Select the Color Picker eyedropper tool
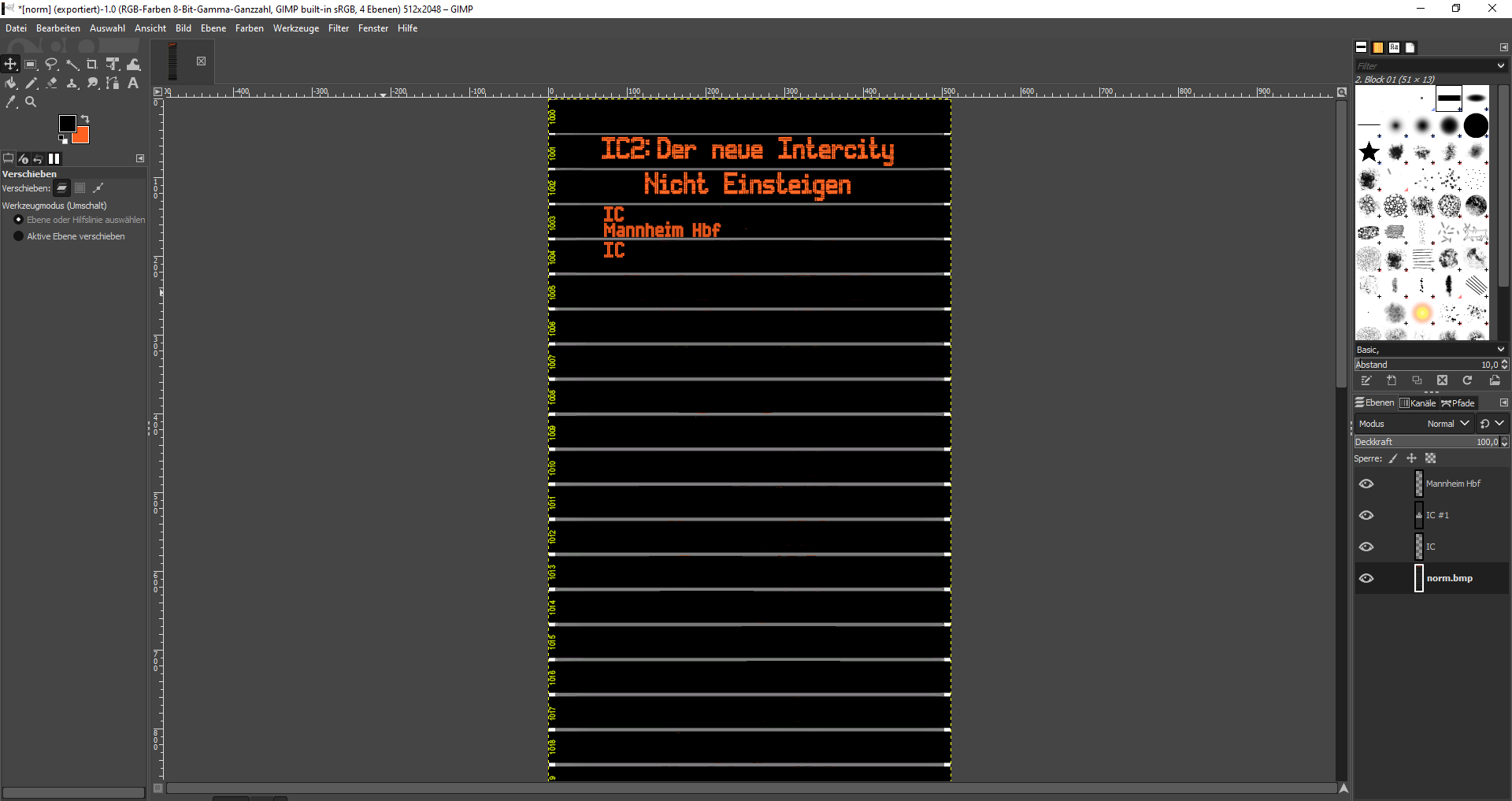 [x=10, y=102]
